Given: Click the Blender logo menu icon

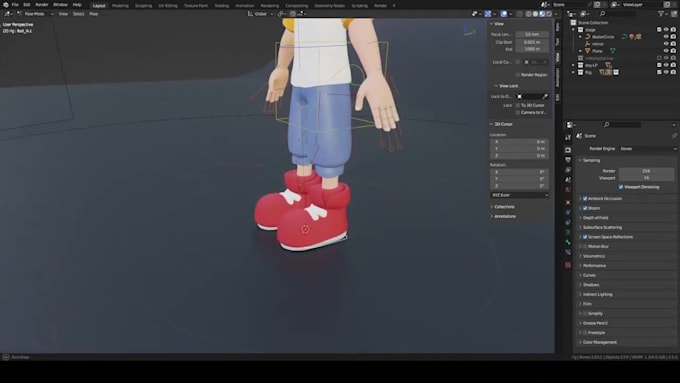Looking at the screenshot, I should coord(6,5).
